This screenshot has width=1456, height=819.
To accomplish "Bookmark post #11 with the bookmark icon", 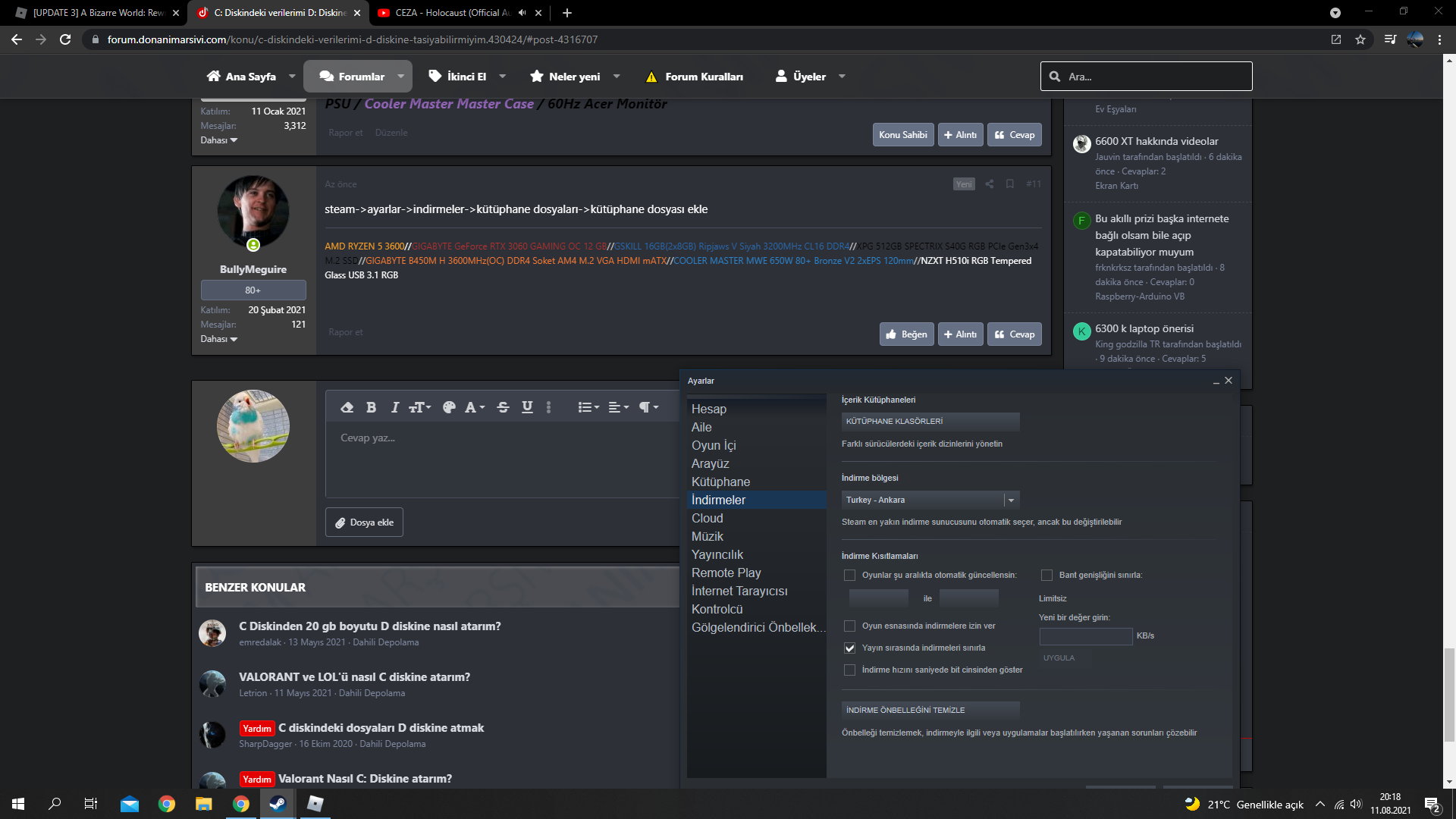I will [x=1010, y=184].
